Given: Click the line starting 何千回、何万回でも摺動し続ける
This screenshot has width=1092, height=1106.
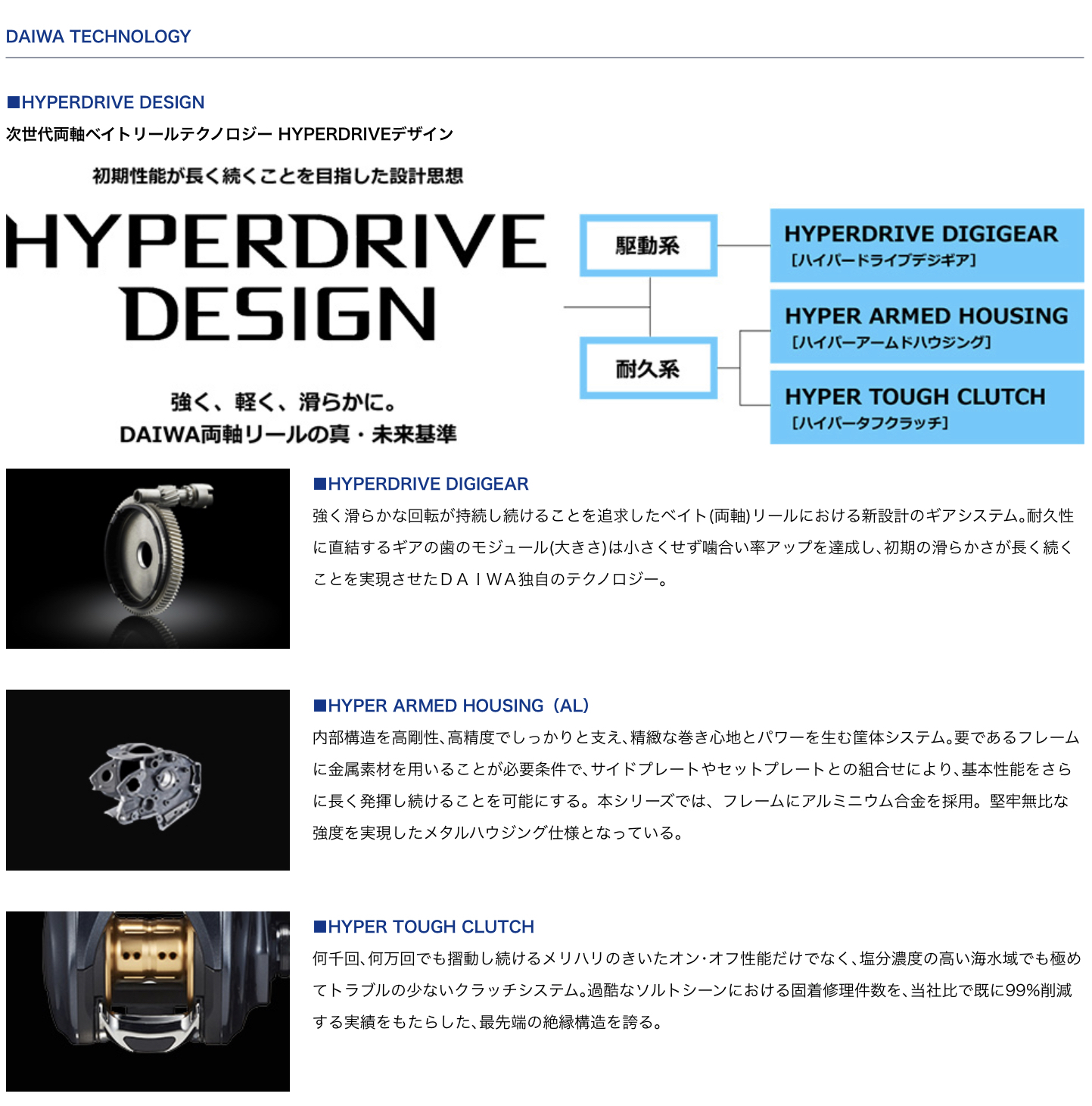Looking at the screenshot, I should tap(697, 958).
